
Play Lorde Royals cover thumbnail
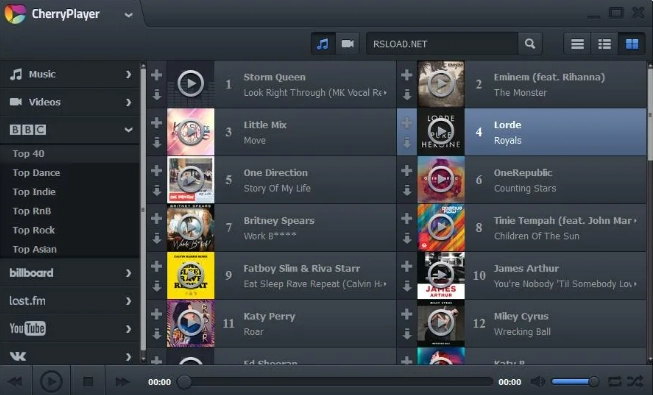click(441, 132)
